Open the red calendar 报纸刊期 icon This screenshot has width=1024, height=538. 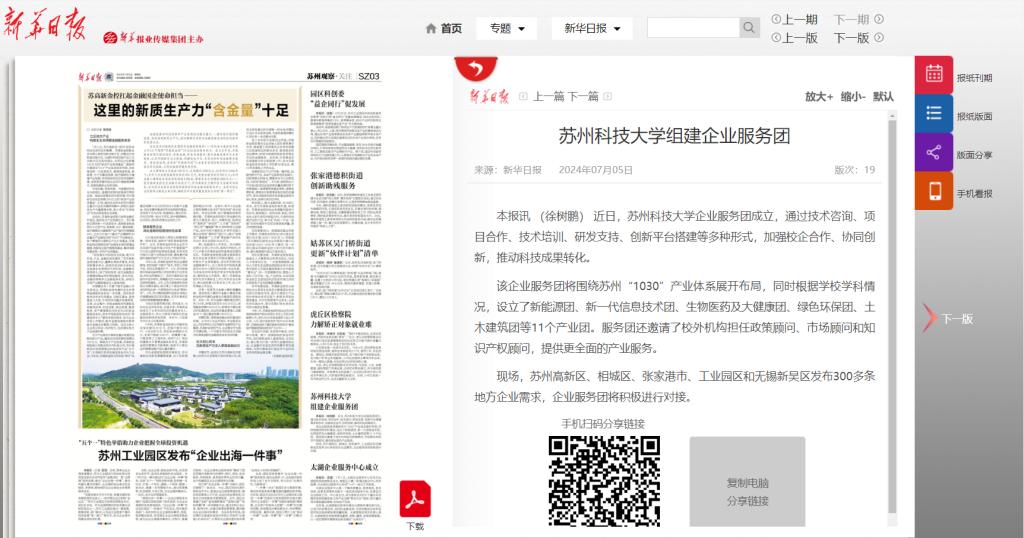click(x=934, y=74)
